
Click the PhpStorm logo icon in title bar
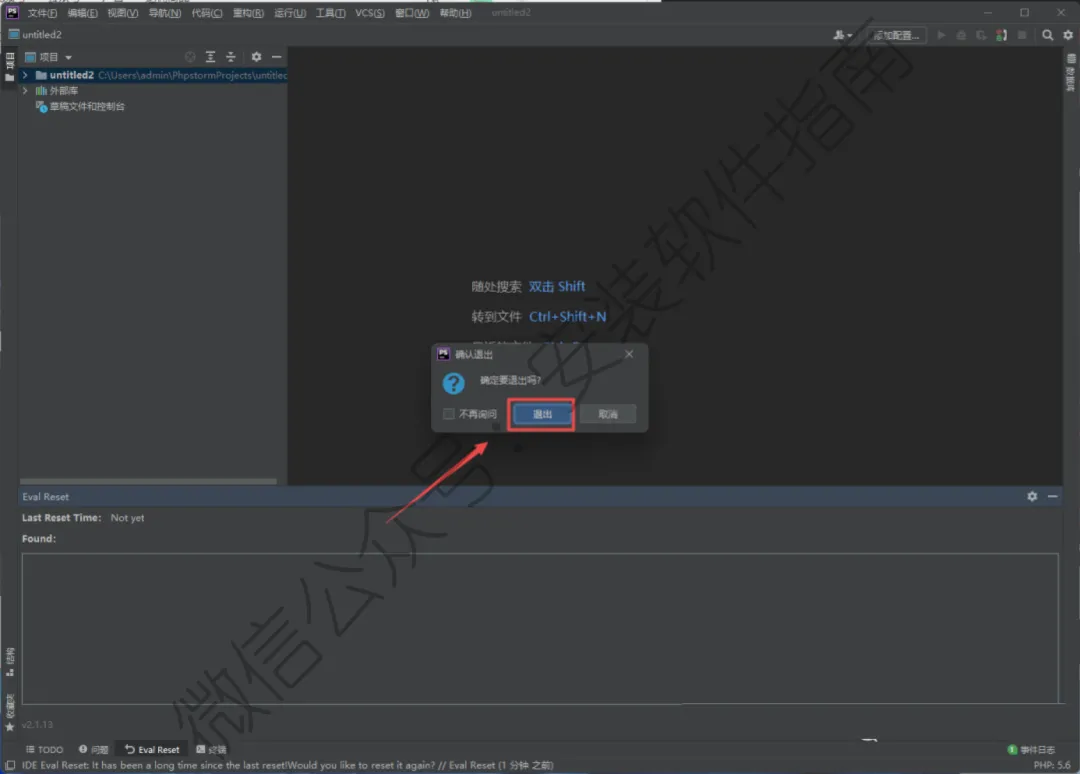12,12
